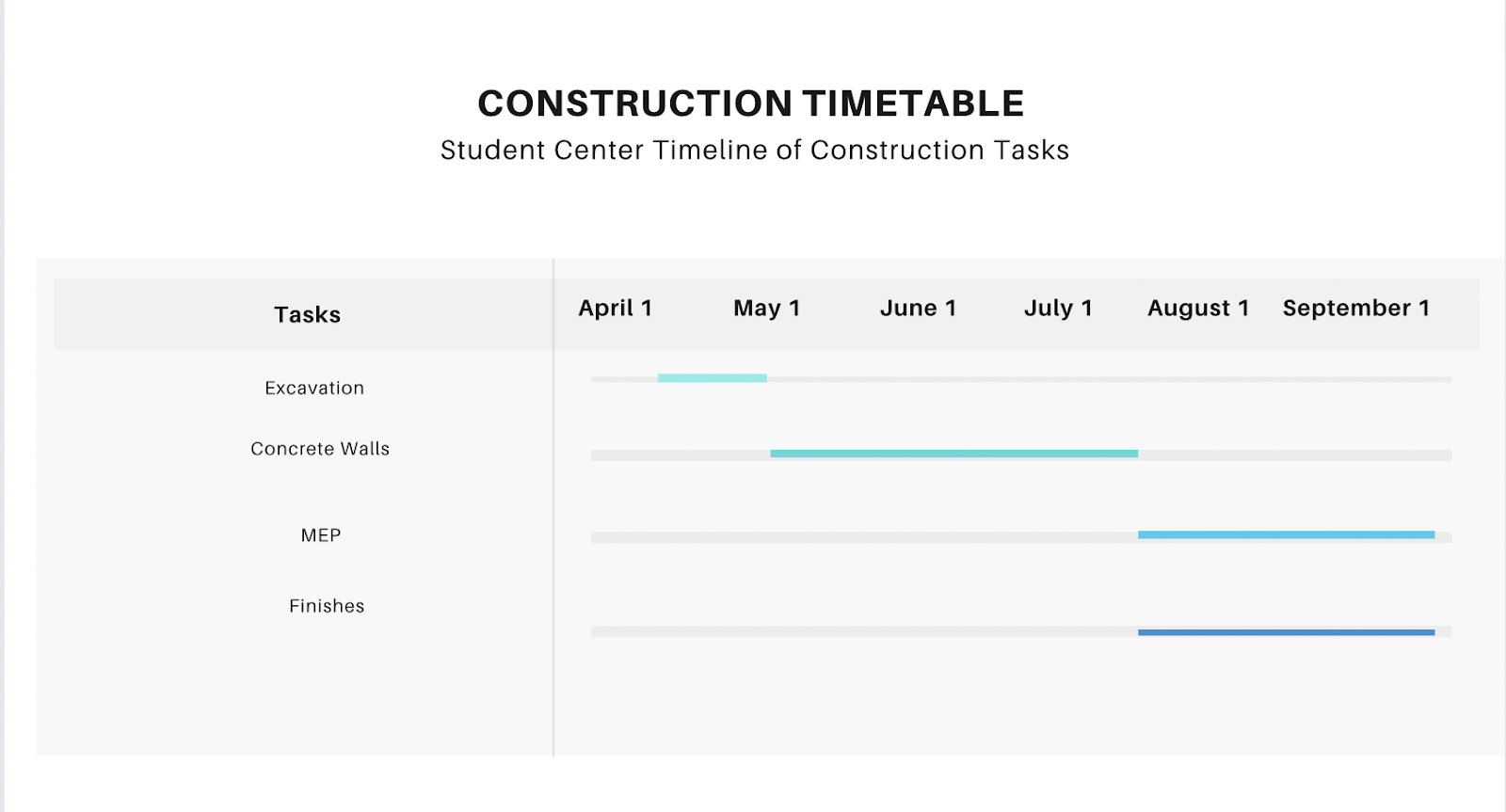This screenshot has width=1506, height=812.
Task: Click the teal Concrete Walls bar
Action: [x=954, y=454]
